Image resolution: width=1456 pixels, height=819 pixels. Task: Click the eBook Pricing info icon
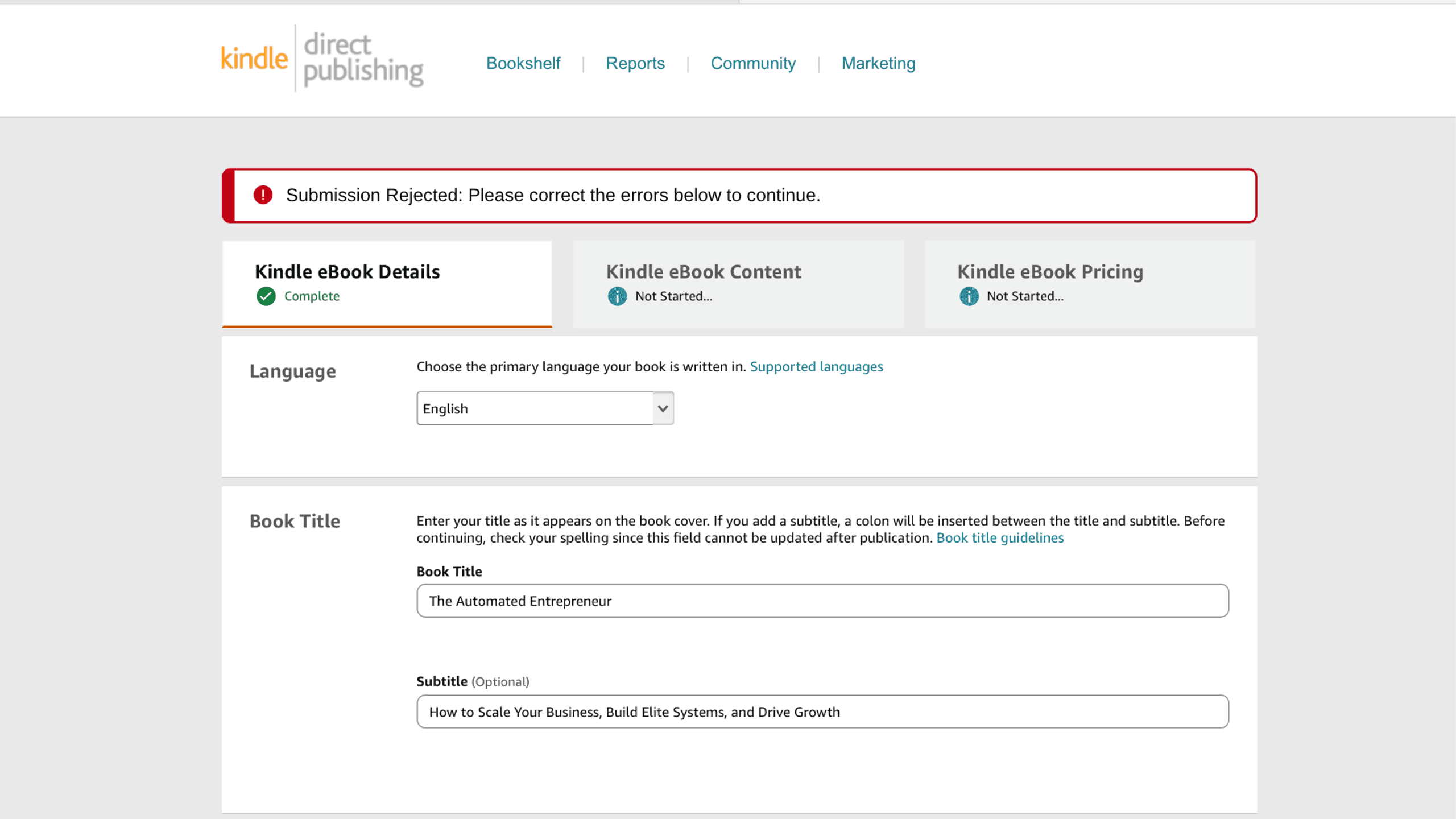(969, 296)
